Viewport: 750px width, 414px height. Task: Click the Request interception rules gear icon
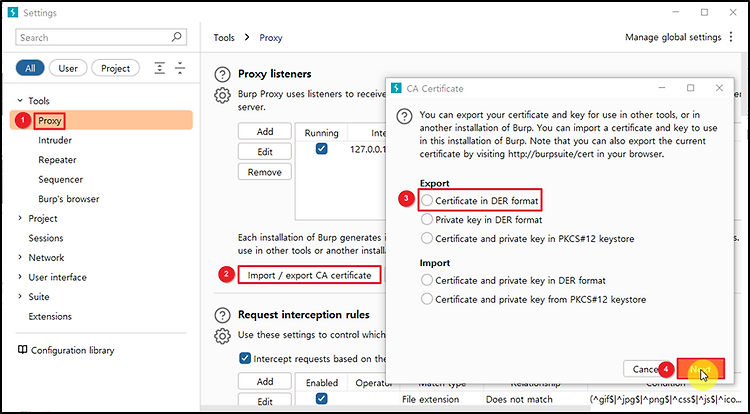pos(222,336)
